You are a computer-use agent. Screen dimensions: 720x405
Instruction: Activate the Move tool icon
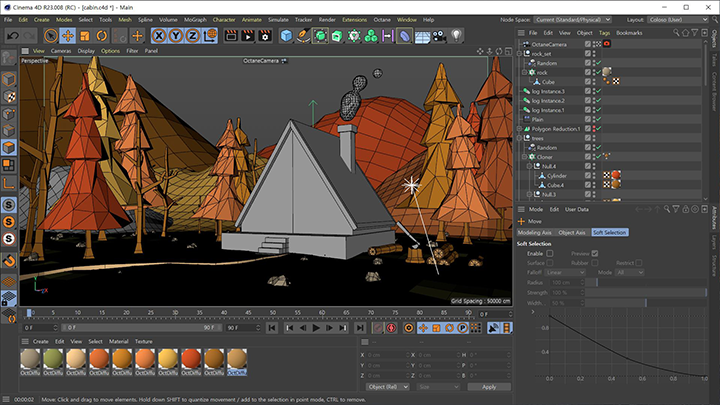[x=68, y=35]
